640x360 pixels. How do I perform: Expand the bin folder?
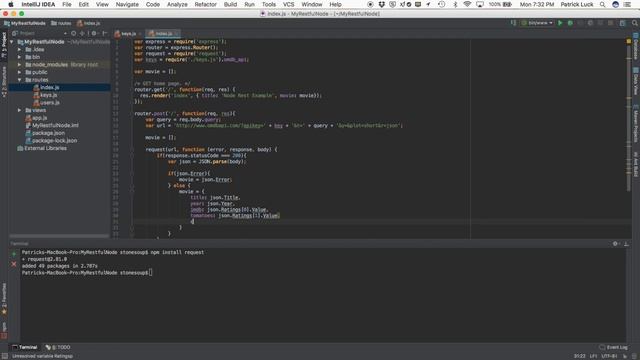point(19,57)
